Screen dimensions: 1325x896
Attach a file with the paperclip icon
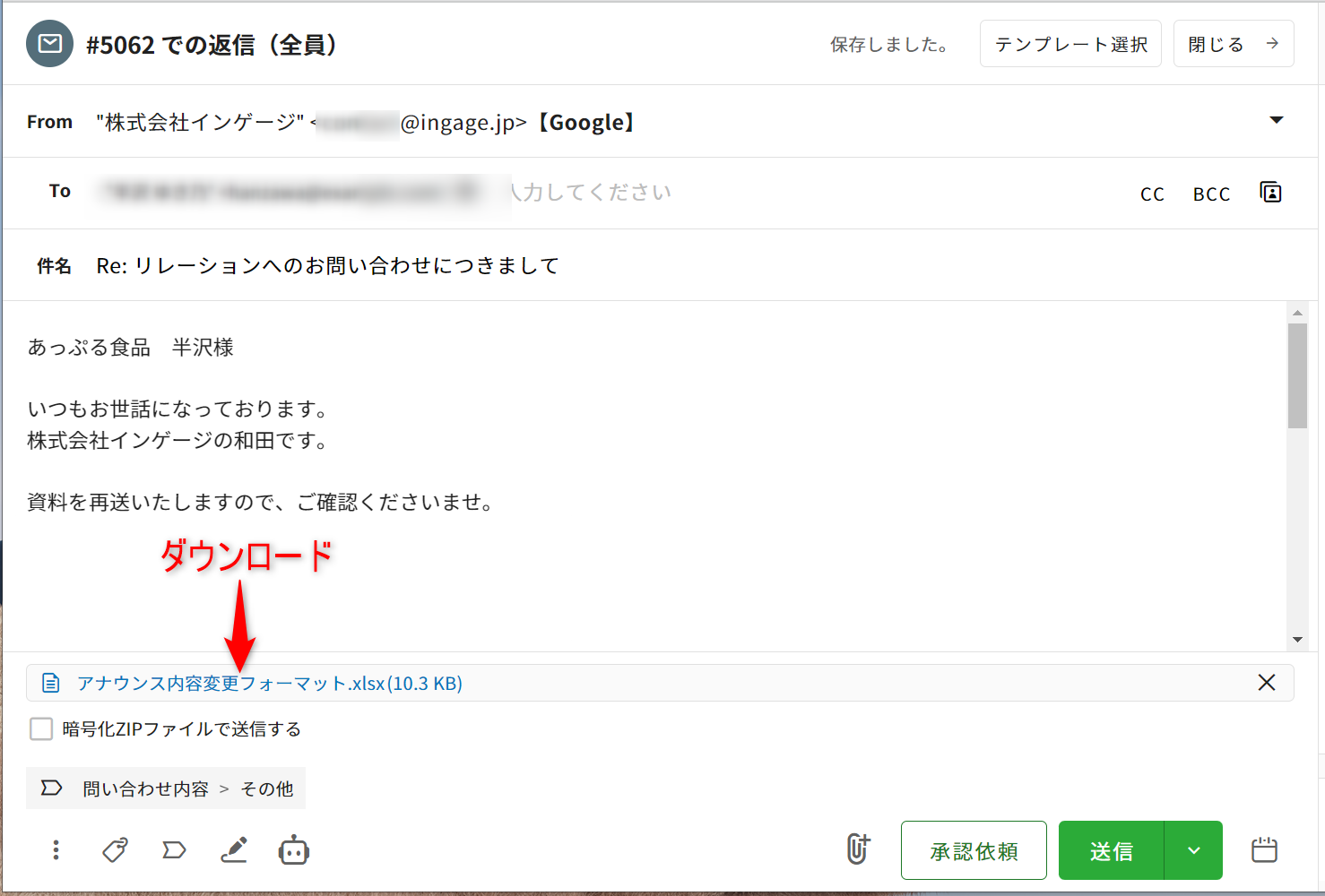858,849
